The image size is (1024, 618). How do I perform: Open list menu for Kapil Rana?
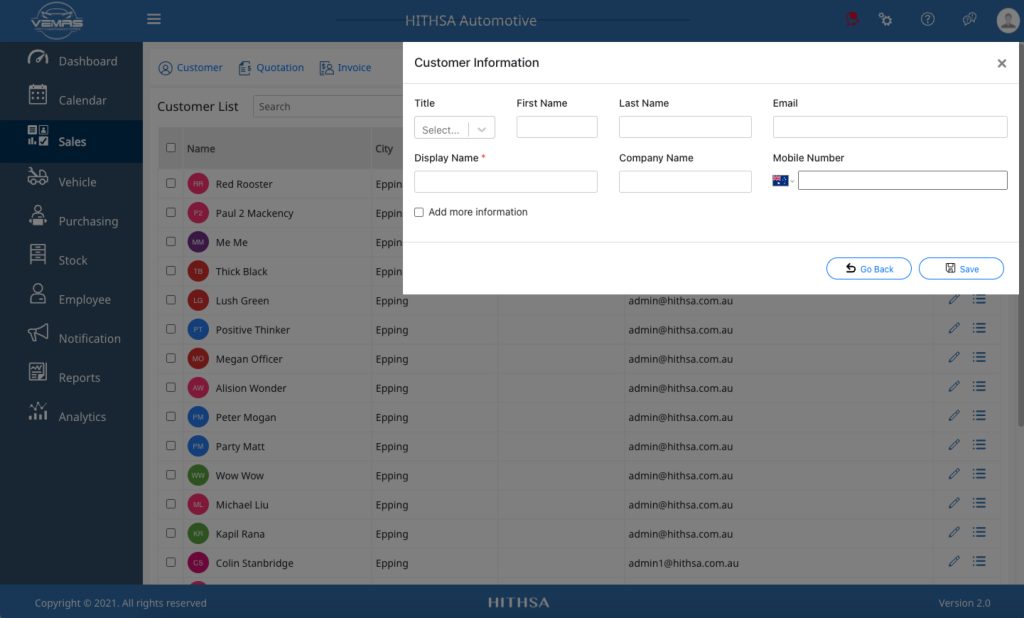point(979,532)
